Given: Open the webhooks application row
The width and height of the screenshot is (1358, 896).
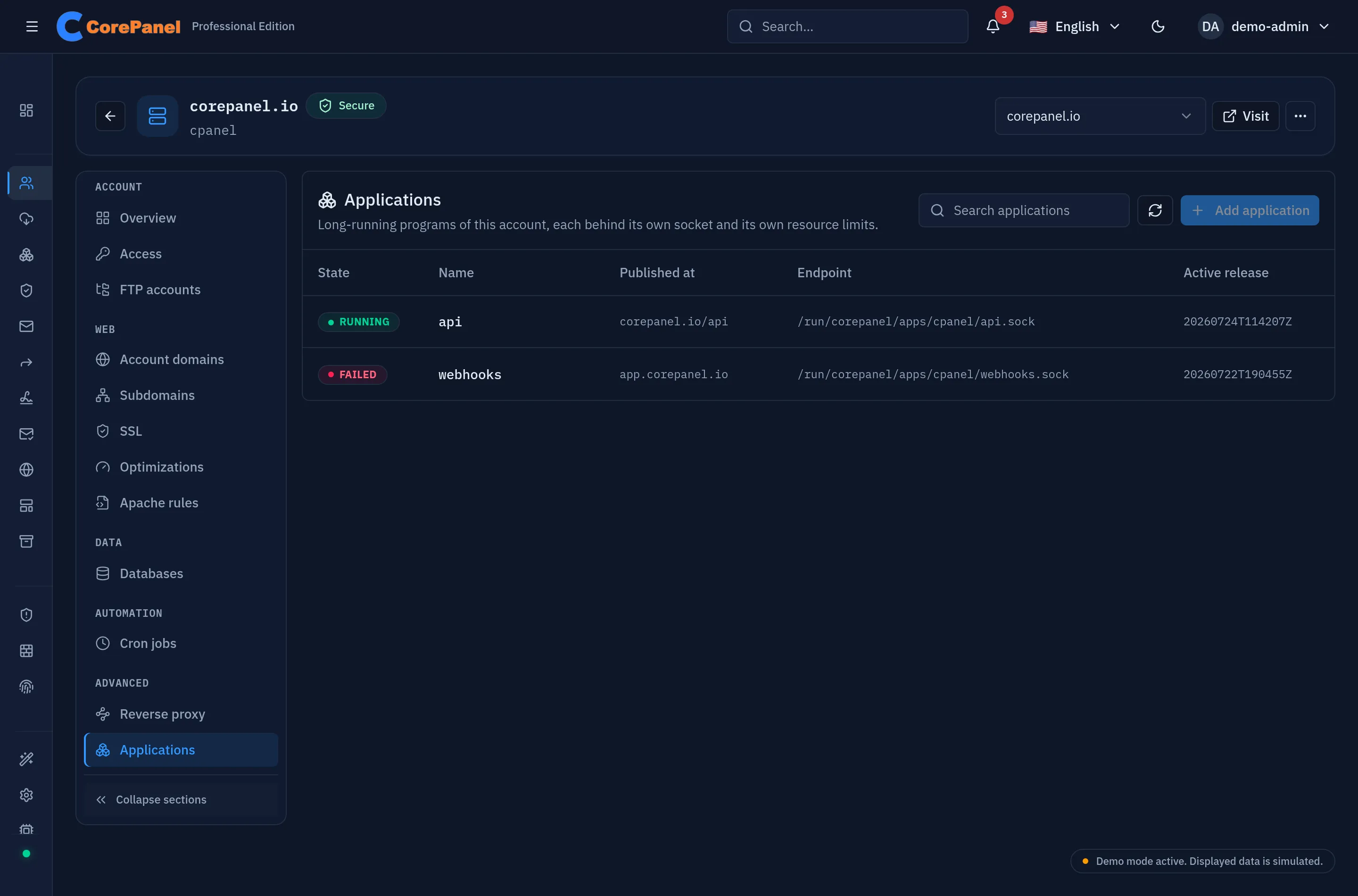Looking at the screenshot, I should (818, 374).
